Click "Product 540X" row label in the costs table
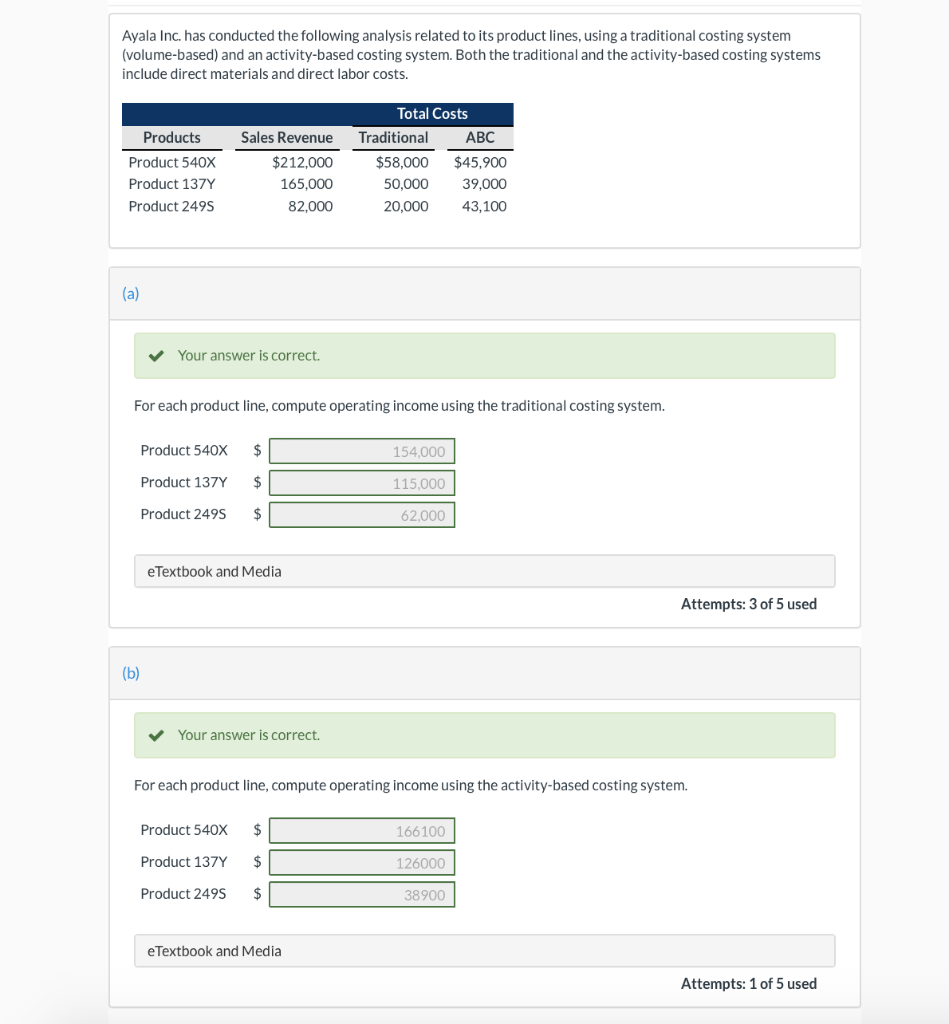The width and height of the screenshot is (949, 1024). 172,163
